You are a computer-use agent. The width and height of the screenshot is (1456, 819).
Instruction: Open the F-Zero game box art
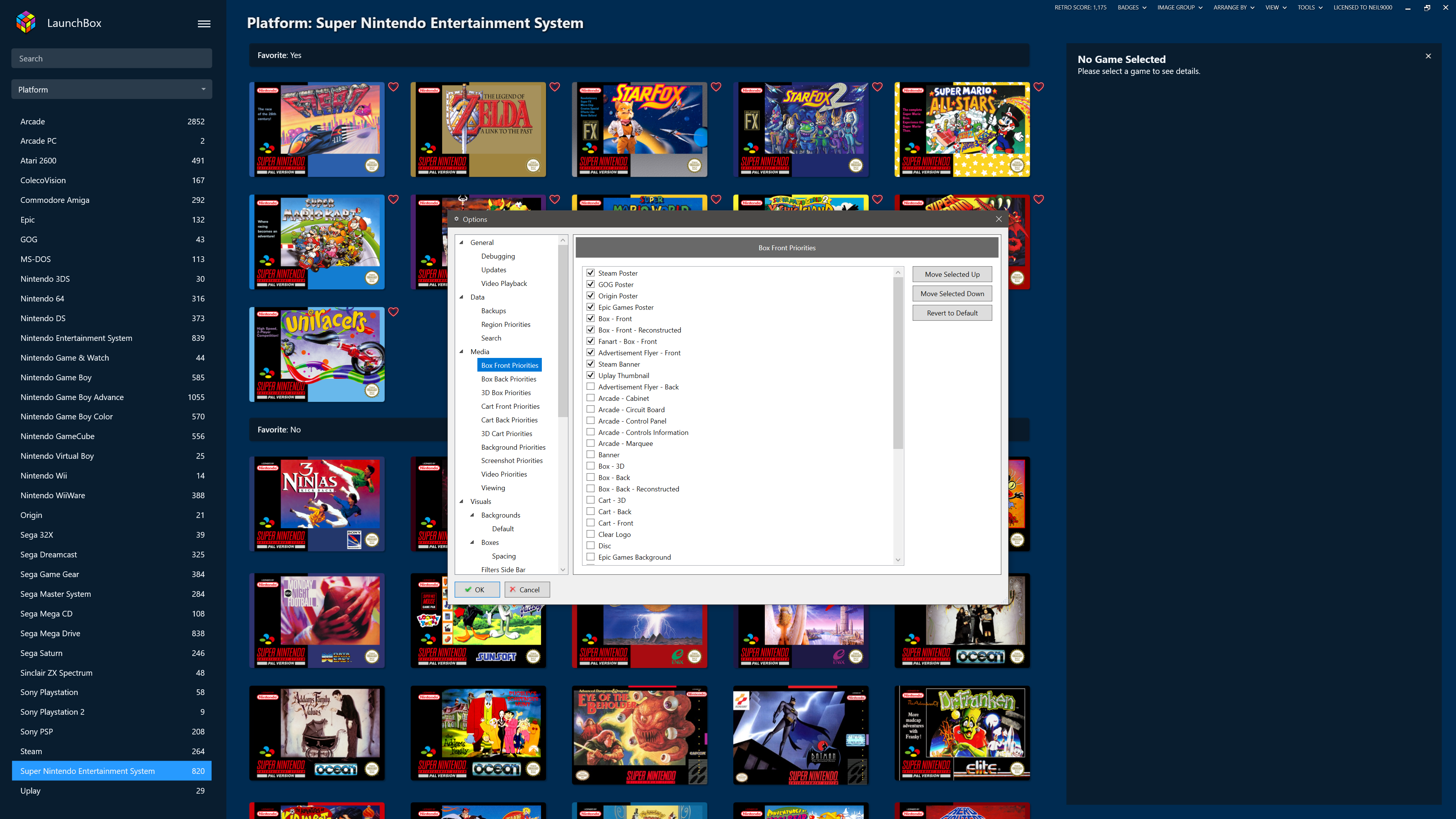click(317, 129)
